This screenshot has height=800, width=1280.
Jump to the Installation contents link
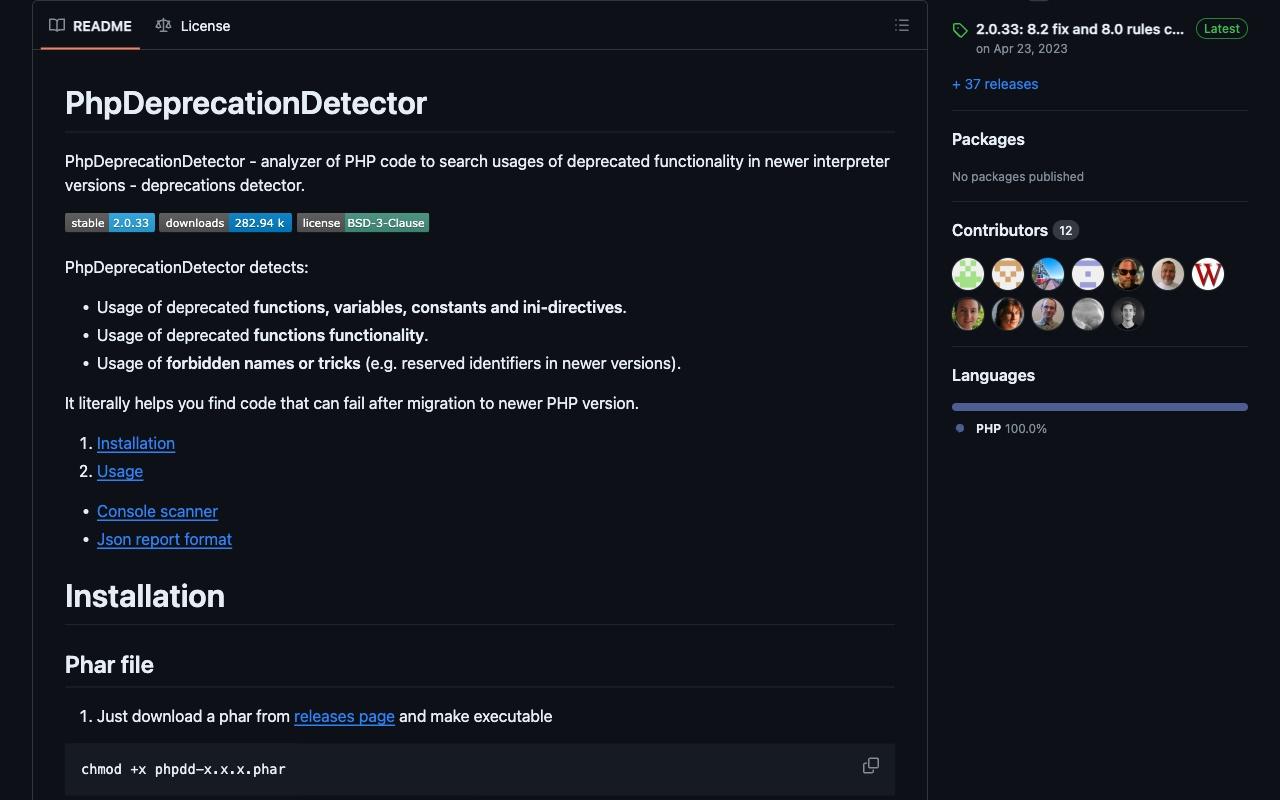(x=136, y=443)
